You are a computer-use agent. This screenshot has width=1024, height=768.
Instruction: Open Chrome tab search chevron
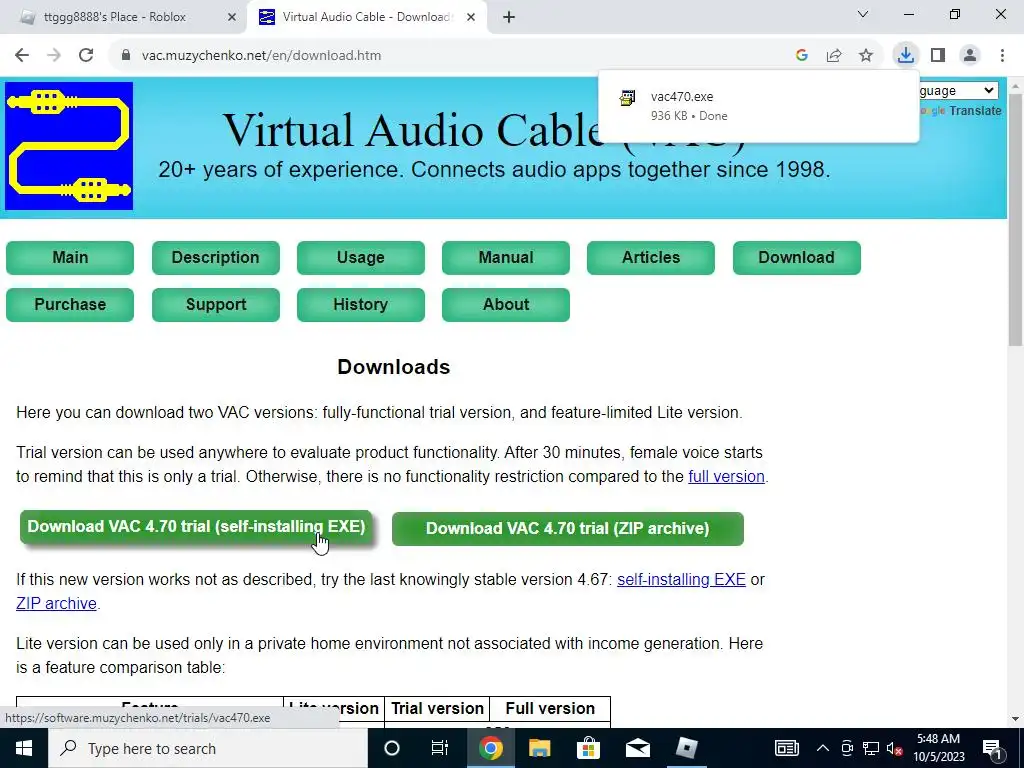[x=863, y=14]
